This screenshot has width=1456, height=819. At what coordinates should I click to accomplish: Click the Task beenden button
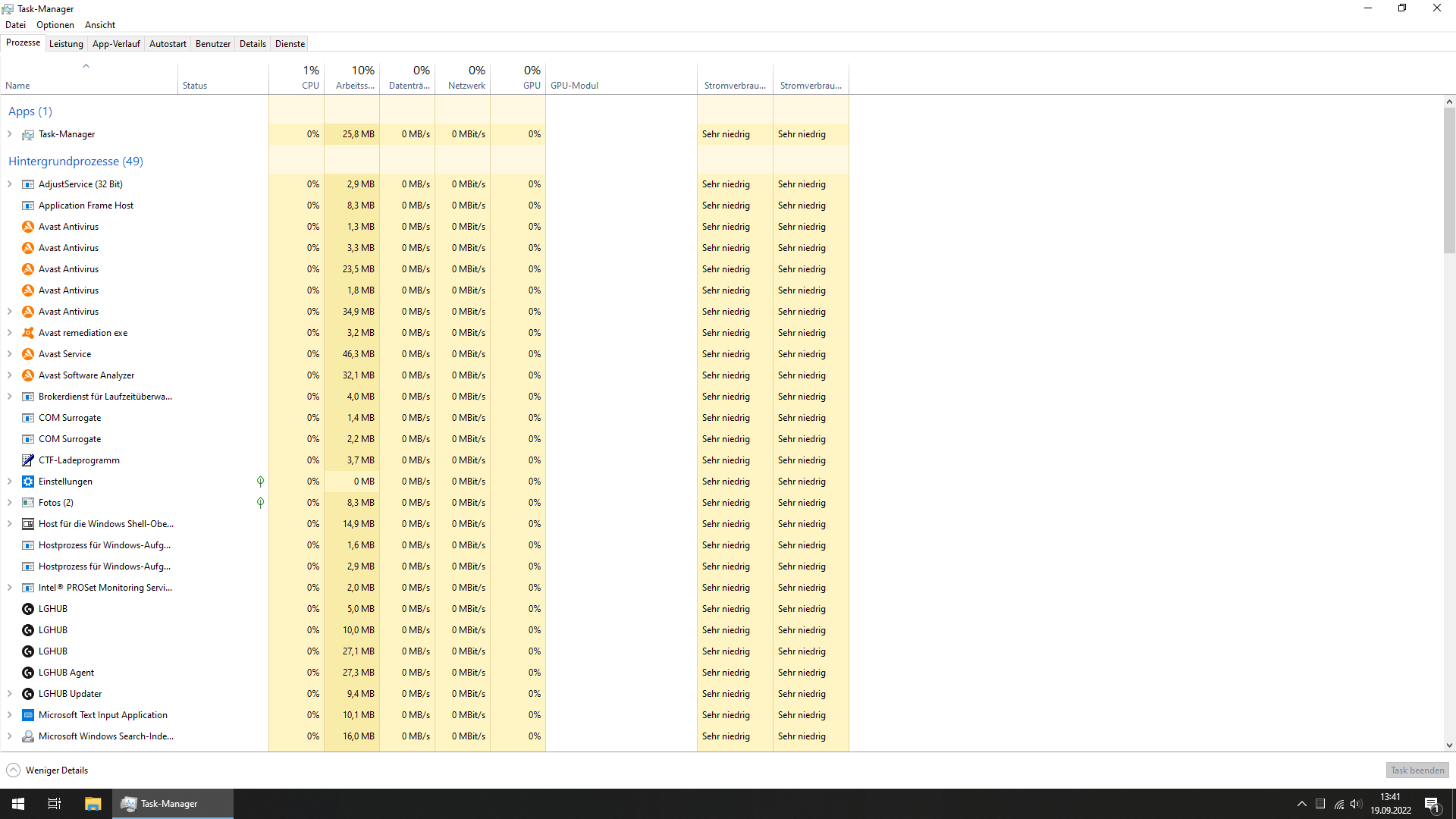pyautogui.click(x=1417, y=770)
